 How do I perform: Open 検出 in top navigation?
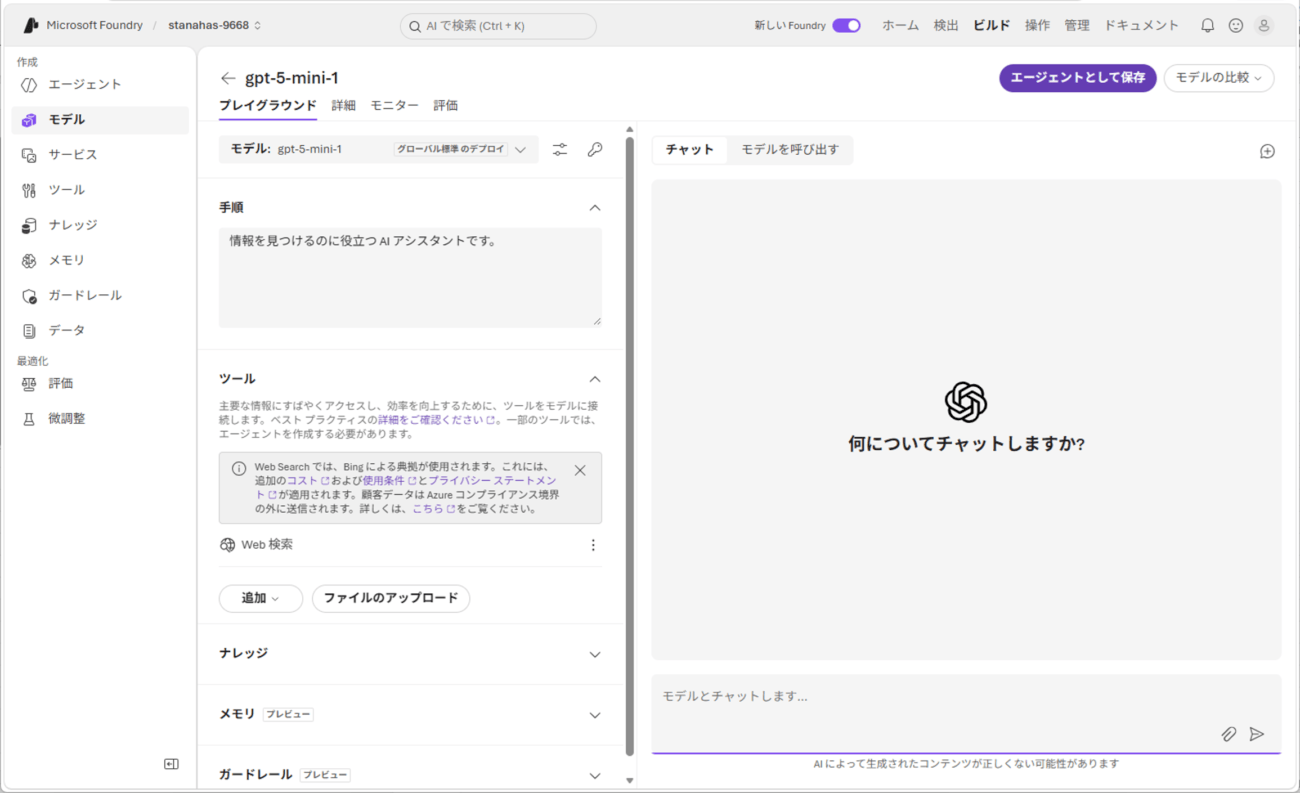coord(946,25)
